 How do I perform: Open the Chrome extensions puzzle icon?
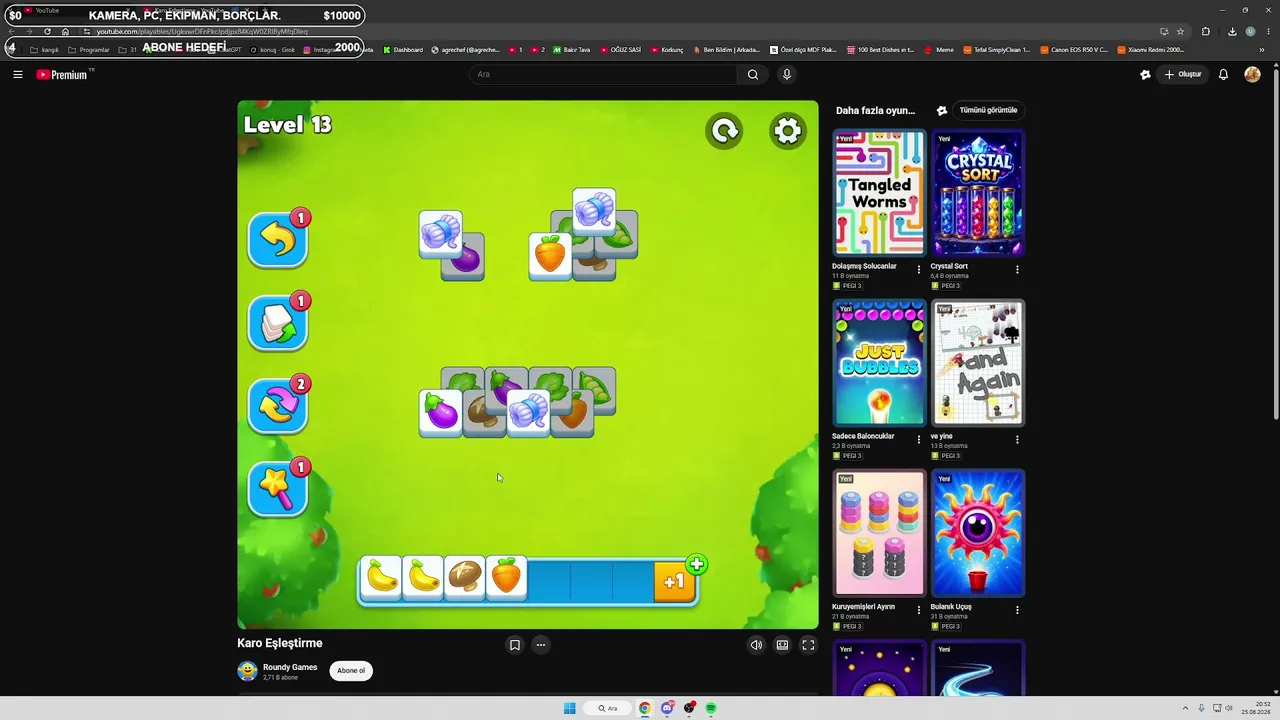1206,31
